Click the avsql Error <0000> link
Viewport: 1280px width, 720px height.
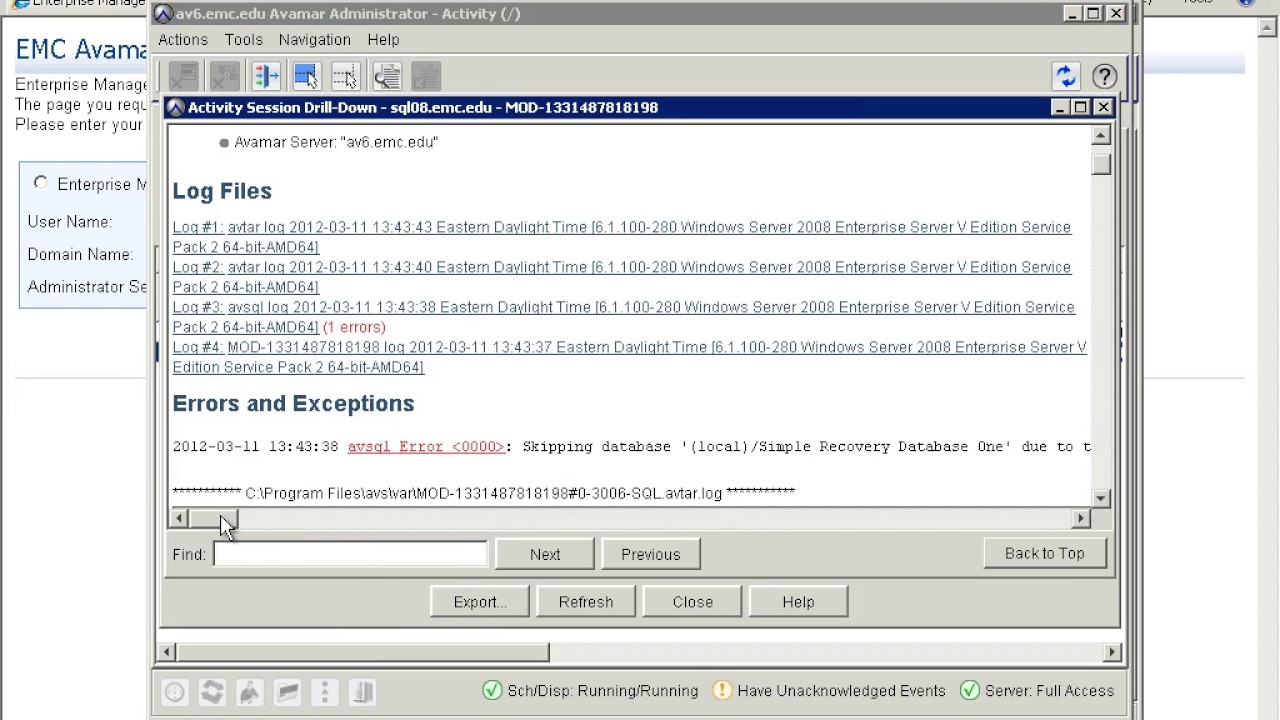[x=426, y=447]
